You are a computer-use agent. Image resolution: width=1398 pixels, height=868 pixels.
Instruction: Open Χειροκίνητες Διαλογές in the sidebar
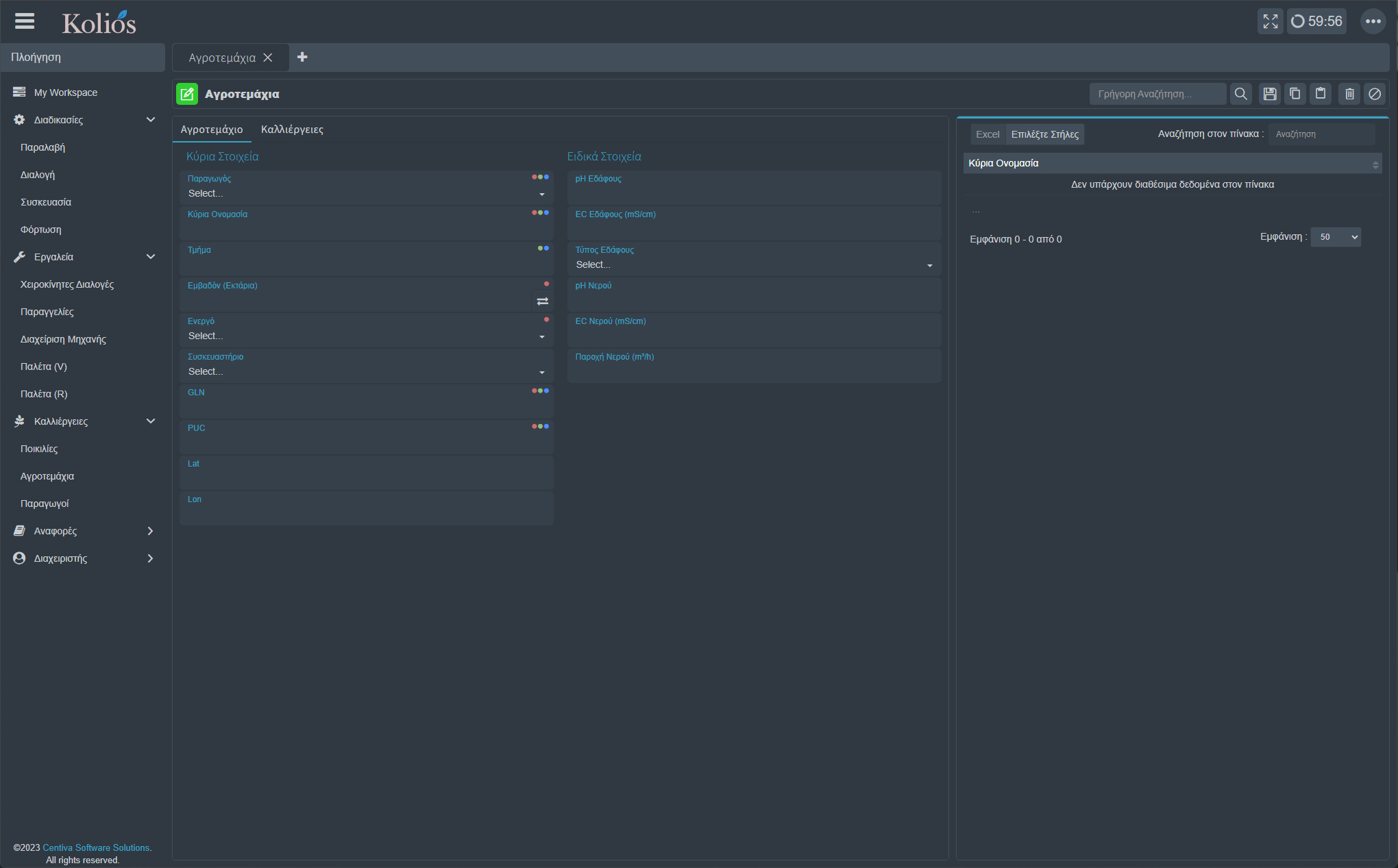pos(67,284)
